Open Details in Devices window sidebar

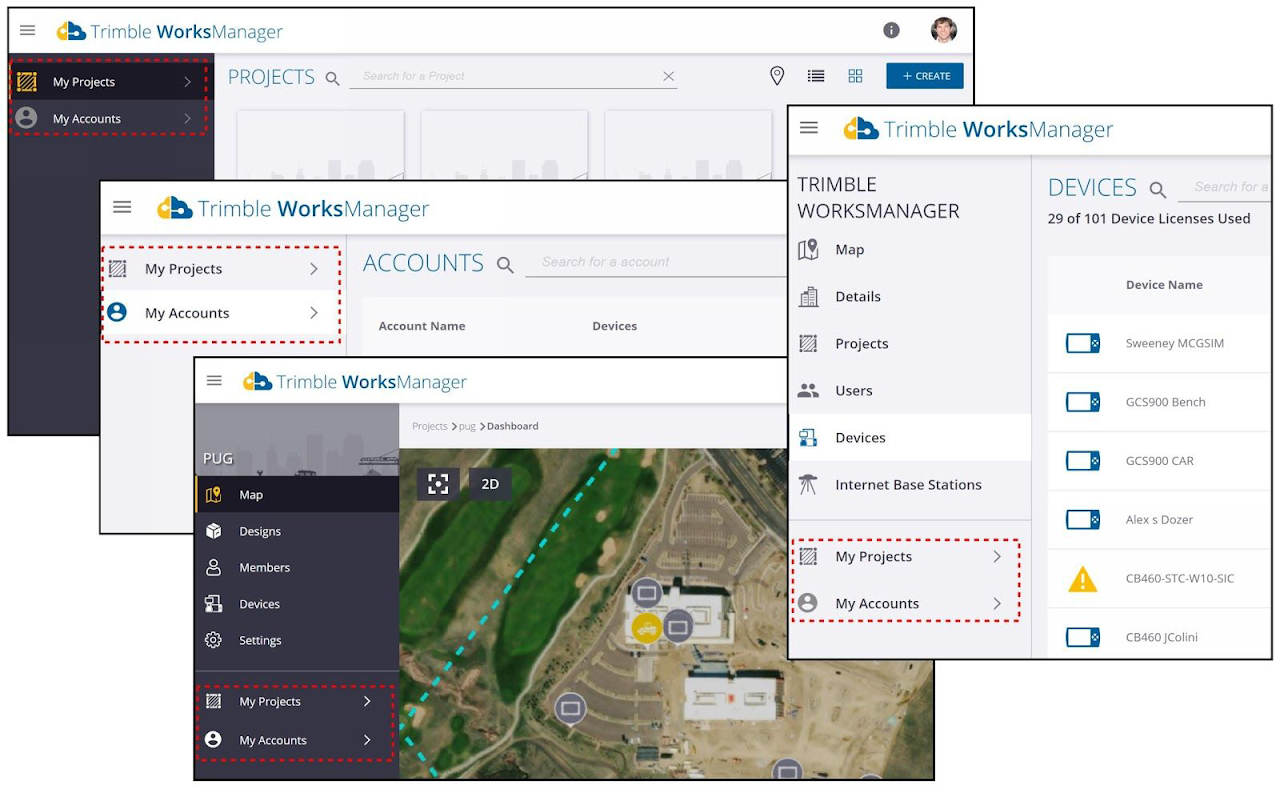909,297
